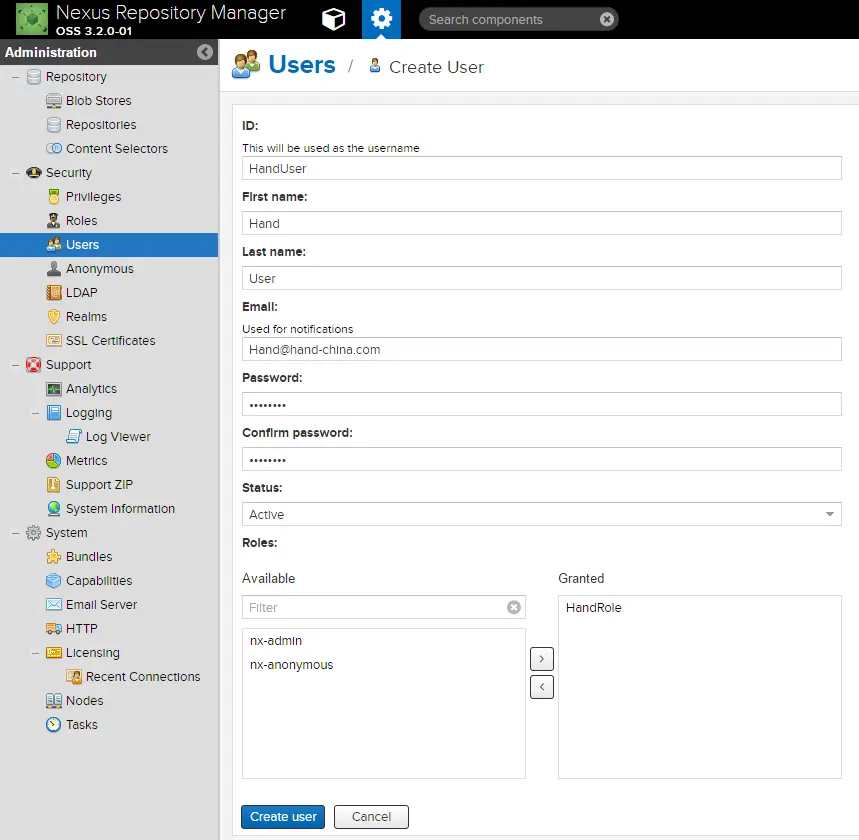Select HandRole in Granted roles
The image size is (859, 840).
(x=700, y=608)
